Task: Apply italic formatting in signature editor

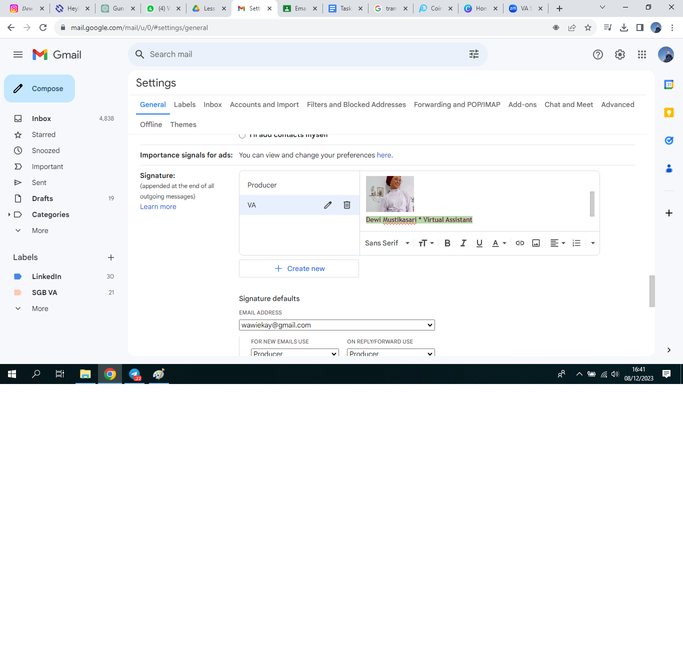Action: coord(463,243)
